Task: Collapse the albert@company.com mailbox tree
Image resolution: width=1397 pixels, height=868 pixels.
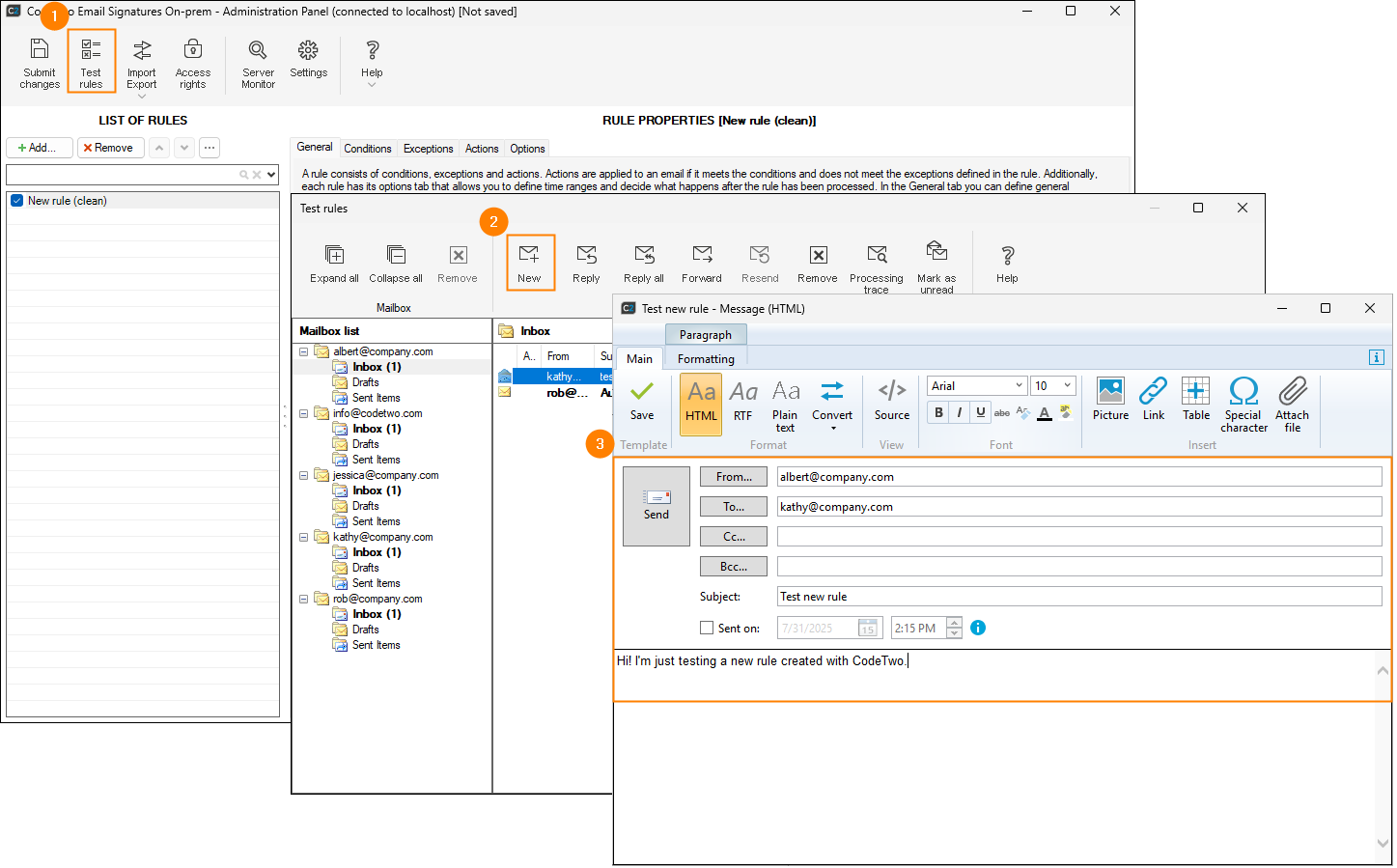Action: (303, 351)
